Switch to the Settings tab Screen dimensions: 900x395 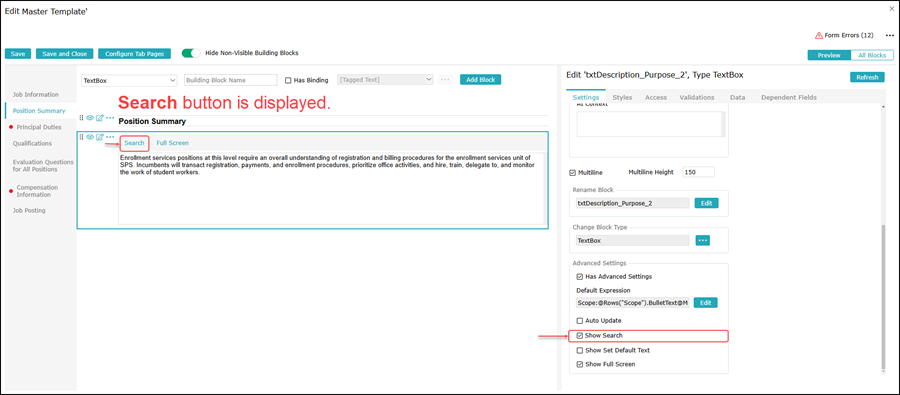pos(585,98)
